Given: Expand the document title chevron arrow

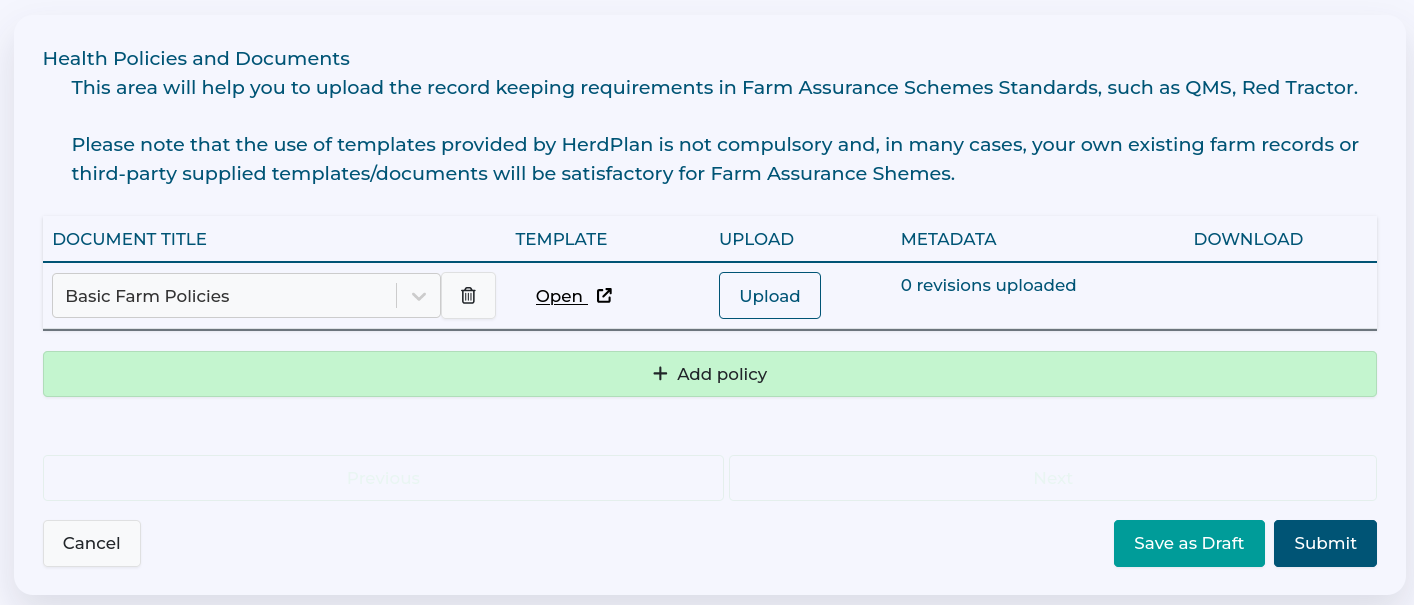Looking at the screenshot, I should click(419, 296).
